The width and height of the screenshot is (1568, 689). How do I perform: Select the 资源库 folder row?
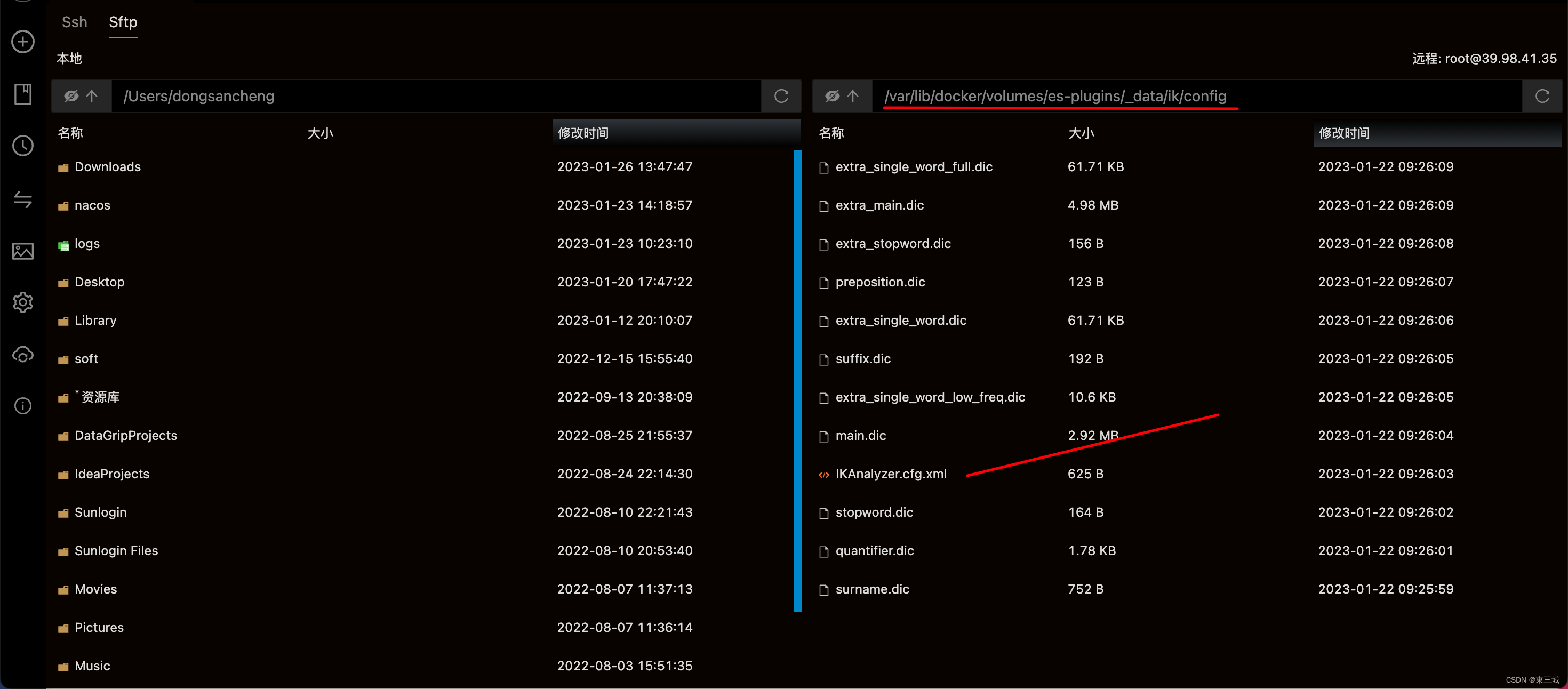pos(422,397)
